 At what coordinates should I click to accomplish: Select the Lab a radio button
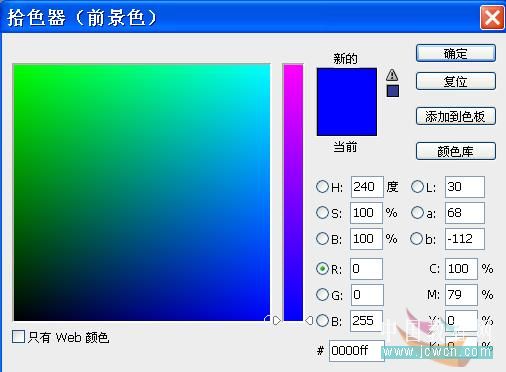[417, 212]
